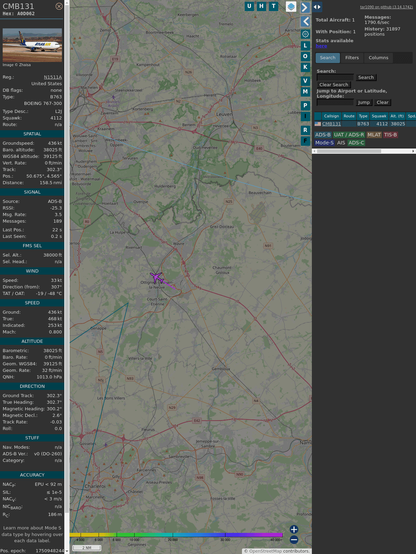
Task: Click the Clear button beside Jump
Action: [382, 102]
